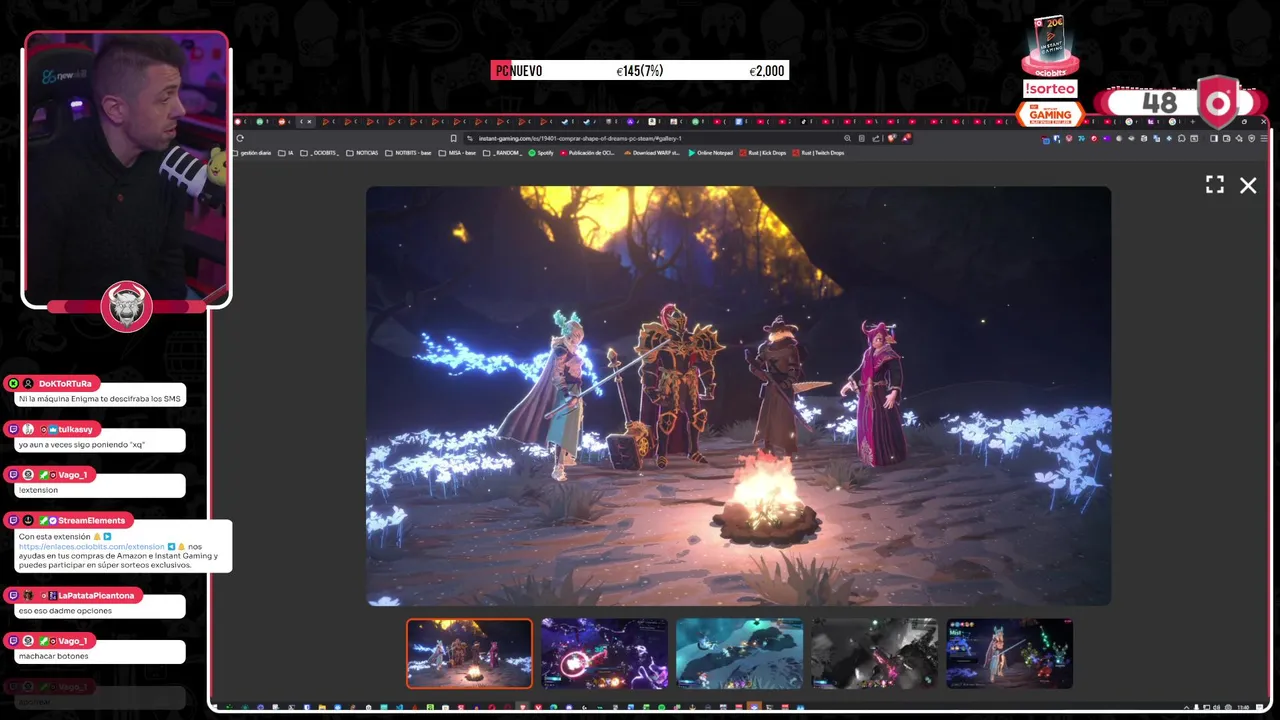Bookmark this page via address bar icon
Viewport: 1280px width, 720px height.
453,138
